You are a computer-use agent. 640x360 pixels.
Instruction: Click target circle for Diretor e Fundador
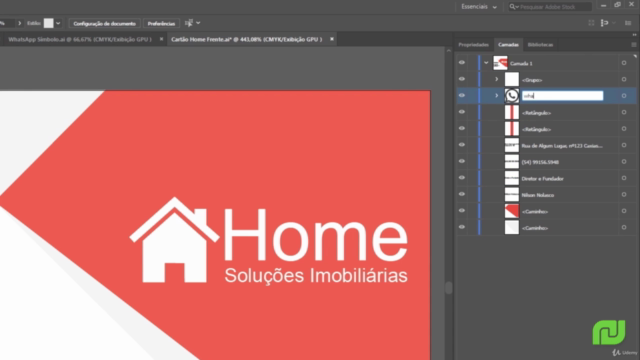(x=624, y=178)
